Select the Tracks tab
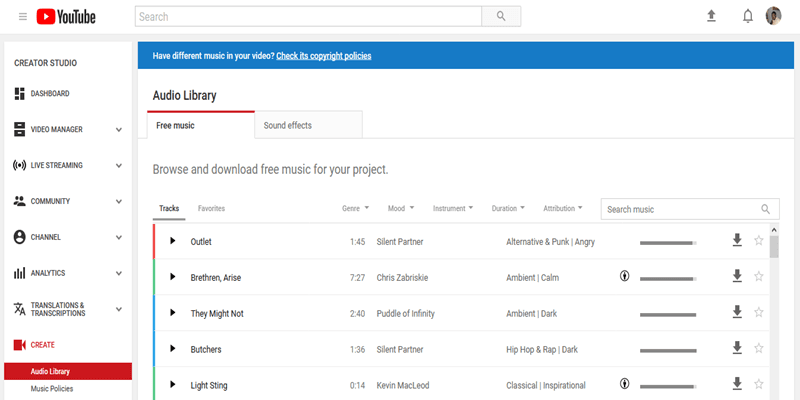Image resolution: width=800 pixels, height=400 pixels. tap(169, 208)
